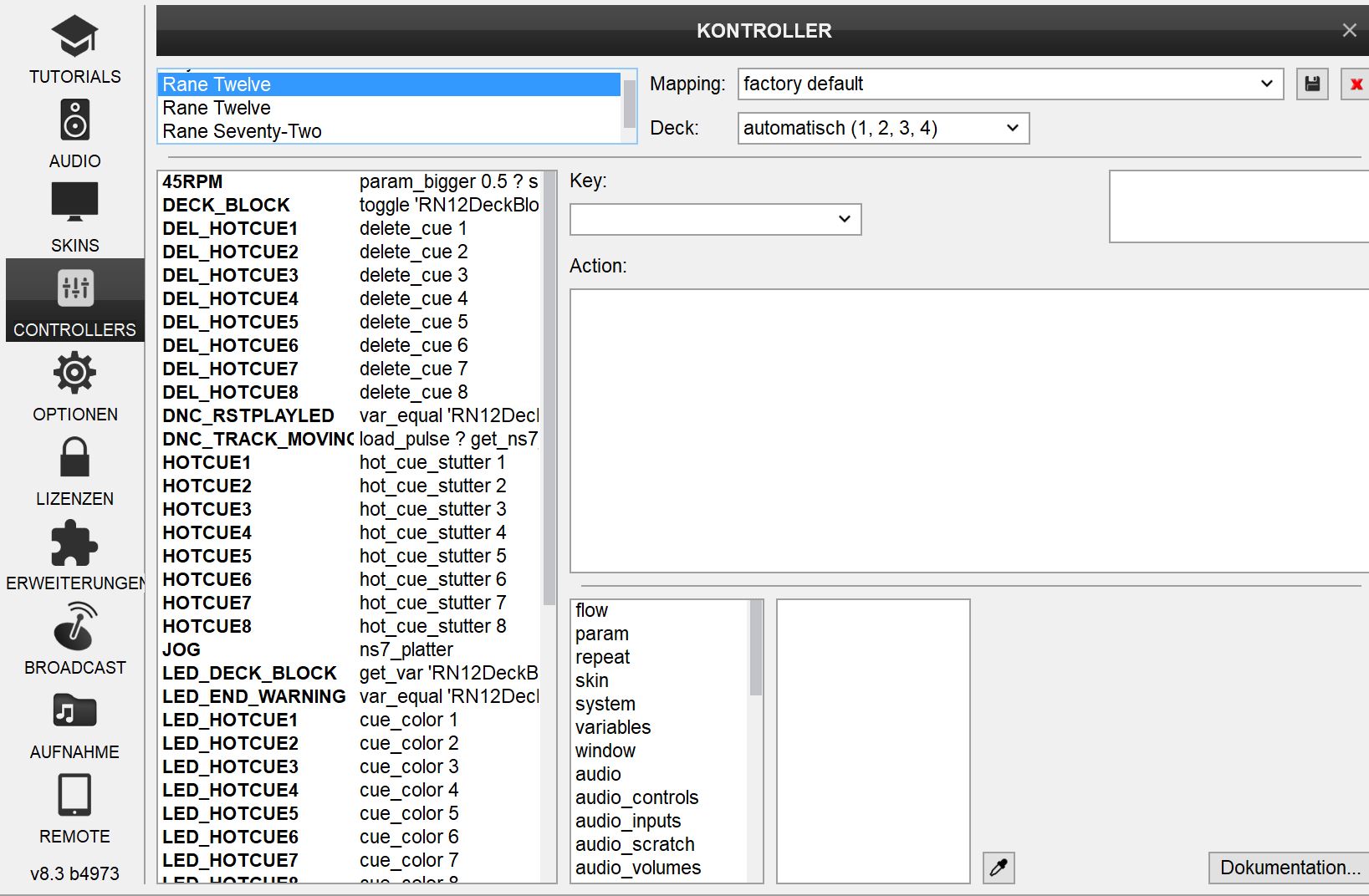Select the 45RPM mapping row
1369x896 pixels.
[x=350, y=181]
